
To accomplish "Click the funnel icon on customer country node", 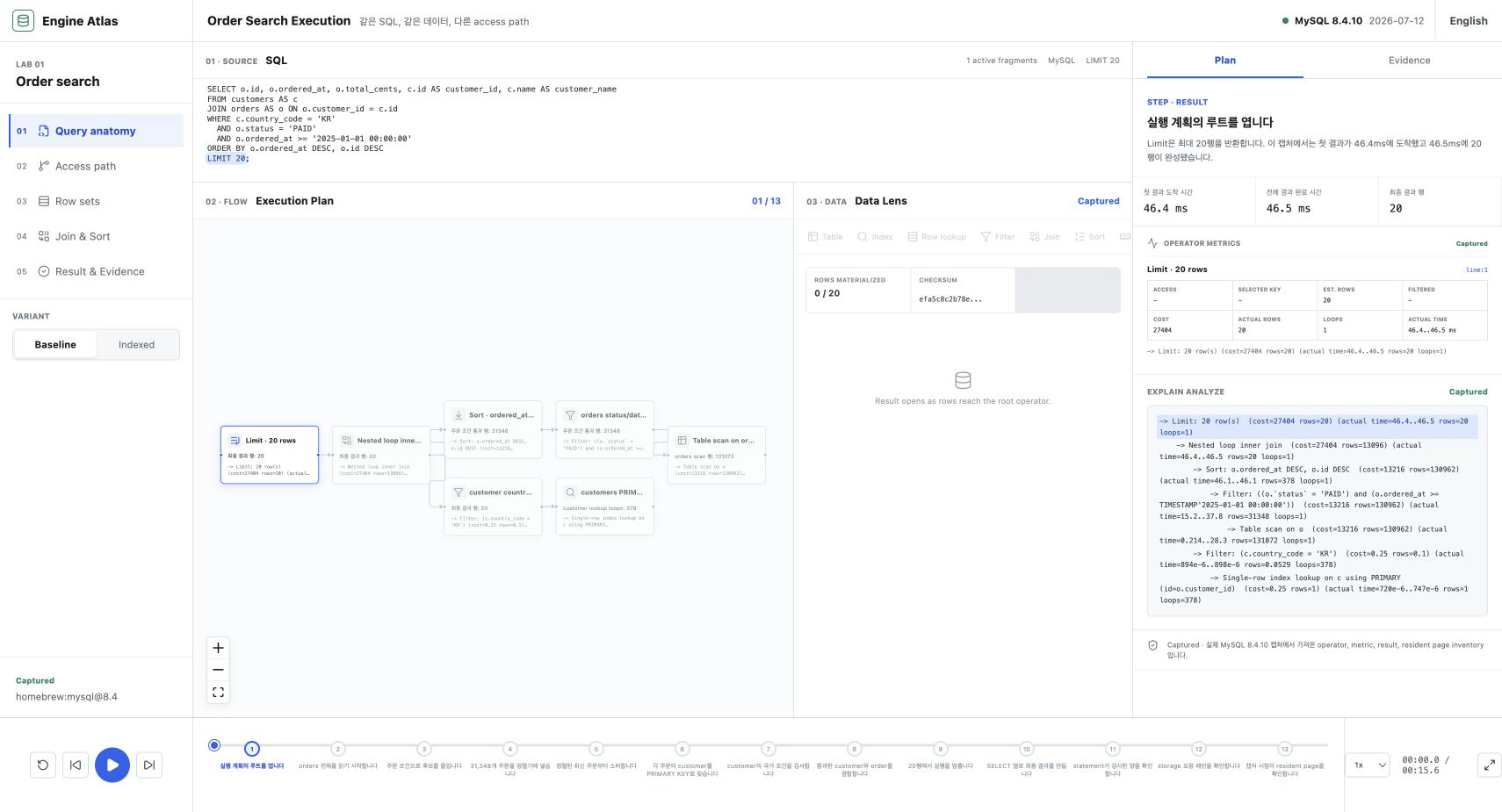I will [459, 492].
